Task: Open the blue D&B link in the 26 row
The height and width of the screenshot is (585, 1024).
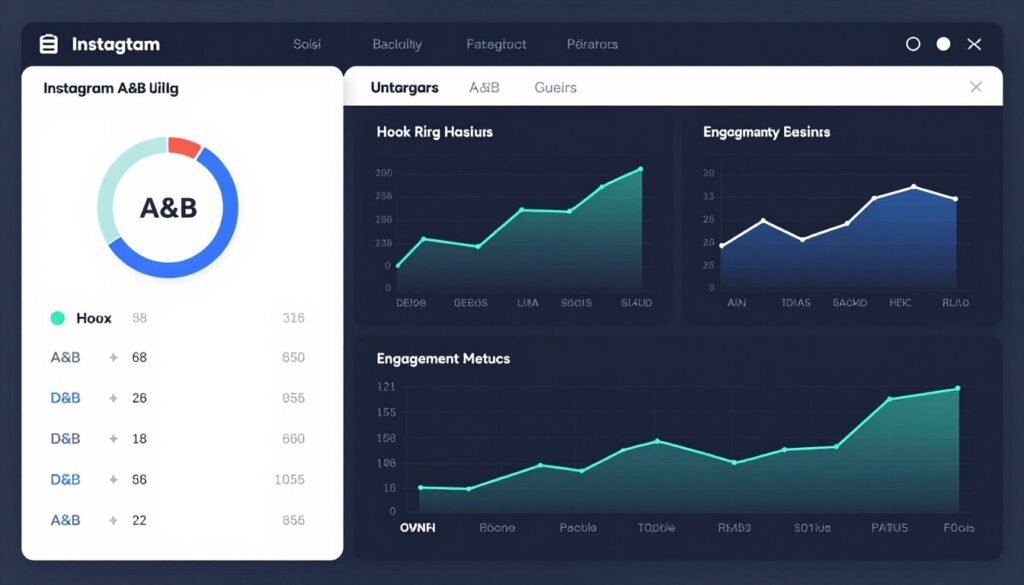Action: (65, 398)
